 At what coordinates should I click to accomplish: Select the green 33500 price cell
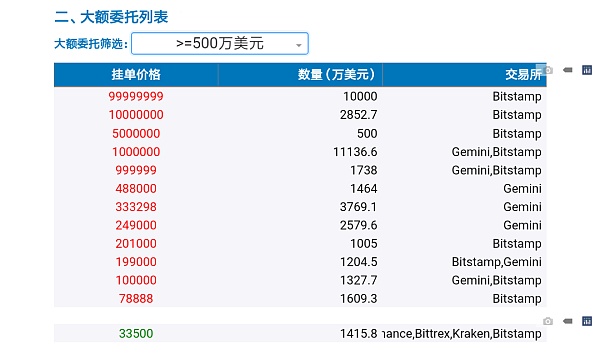click(x=136, y=334)
